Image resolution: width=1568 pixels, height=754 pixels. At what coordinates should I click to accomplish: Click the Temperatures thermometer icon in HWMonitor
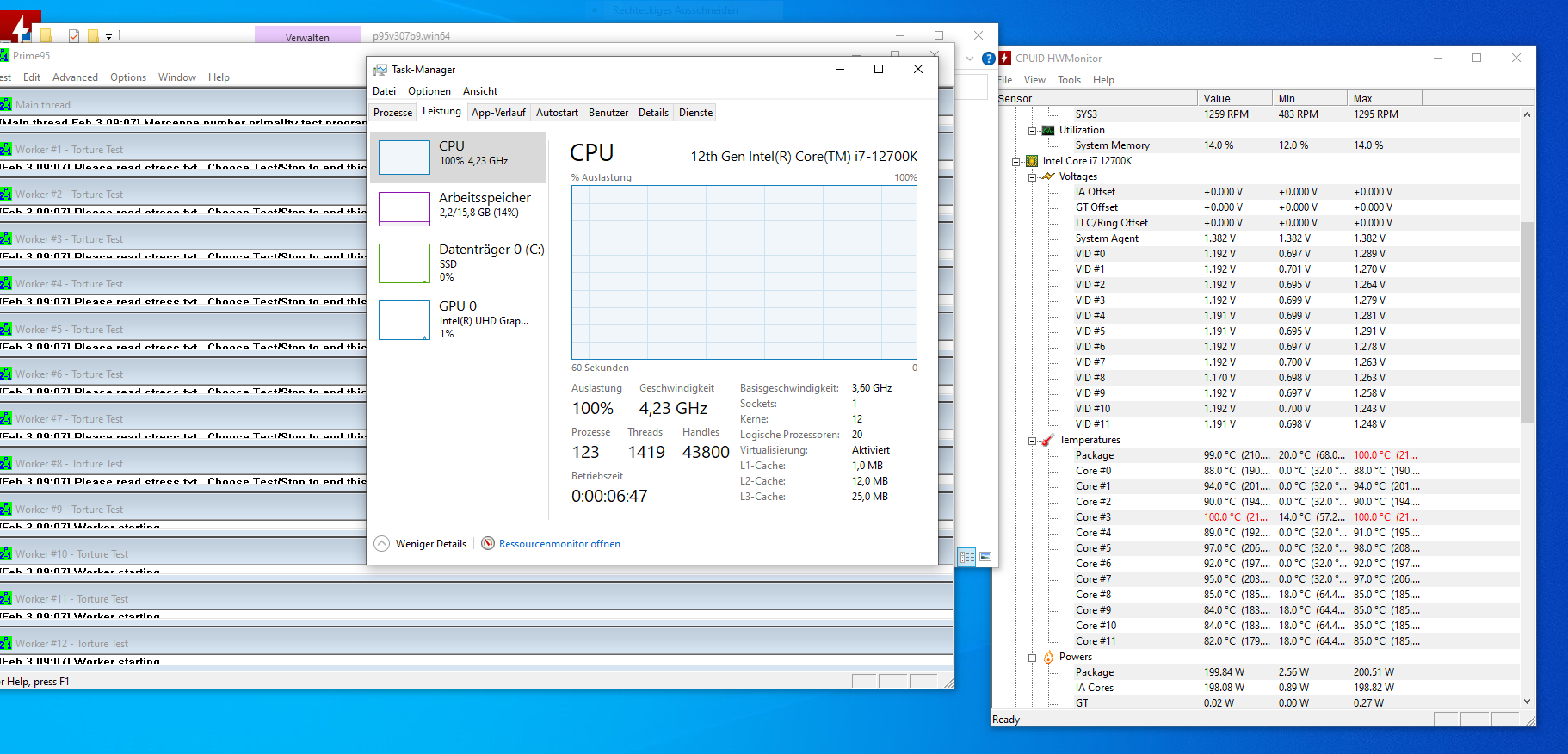coord(1048,440)
